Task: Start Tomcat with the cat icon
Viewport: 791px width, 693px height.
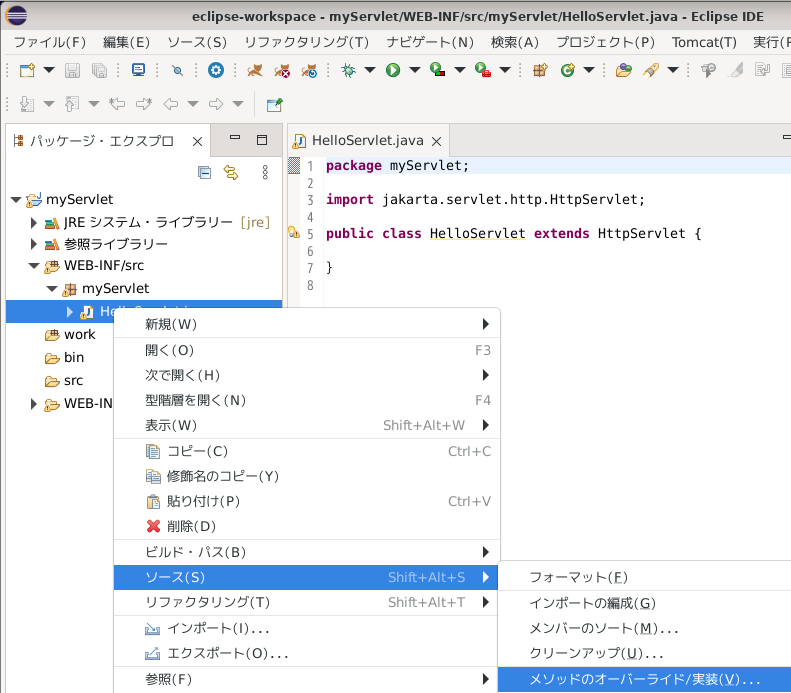Action: 255,70
